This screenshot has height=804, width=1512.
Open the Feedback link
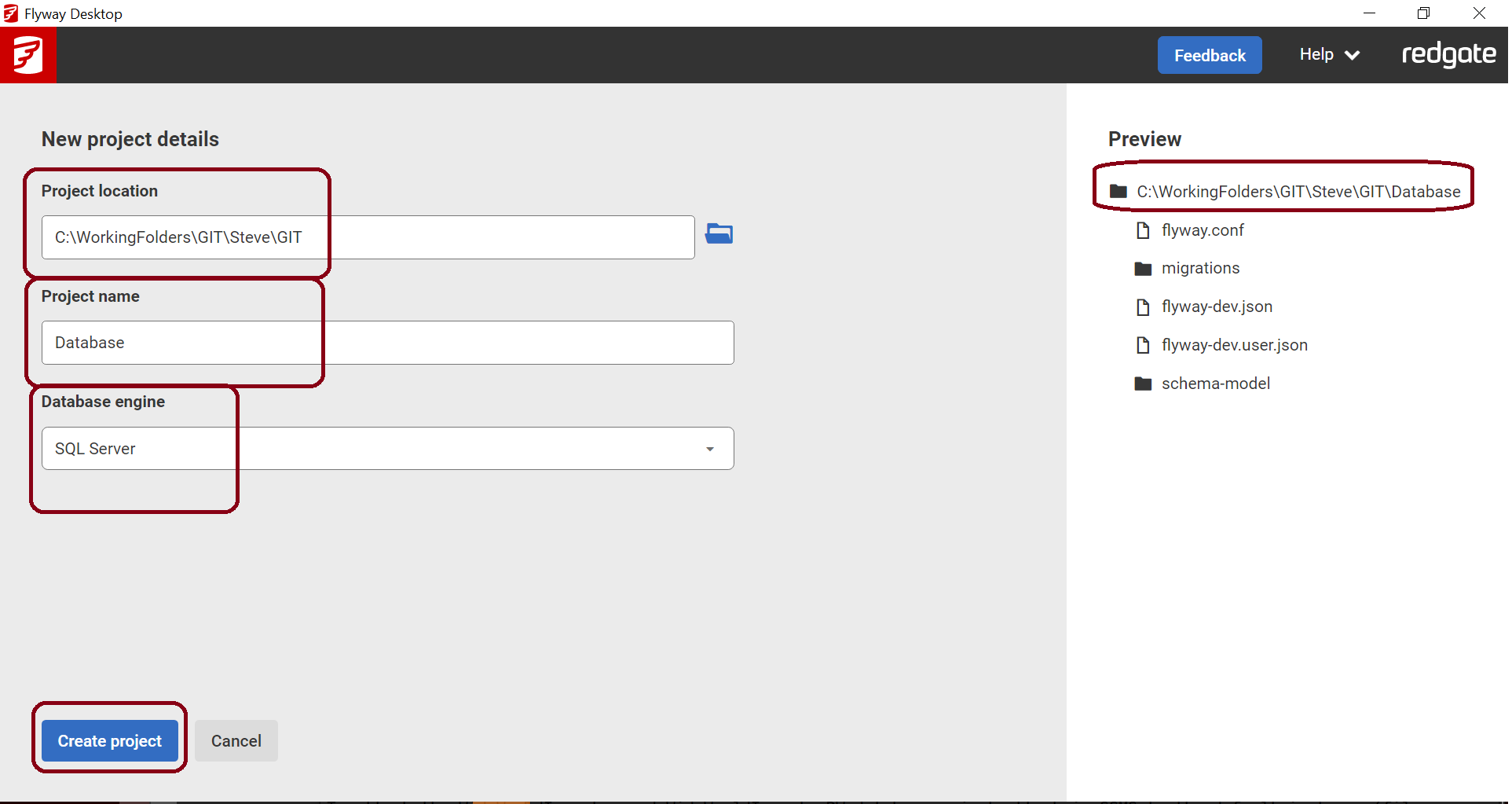1209,55
